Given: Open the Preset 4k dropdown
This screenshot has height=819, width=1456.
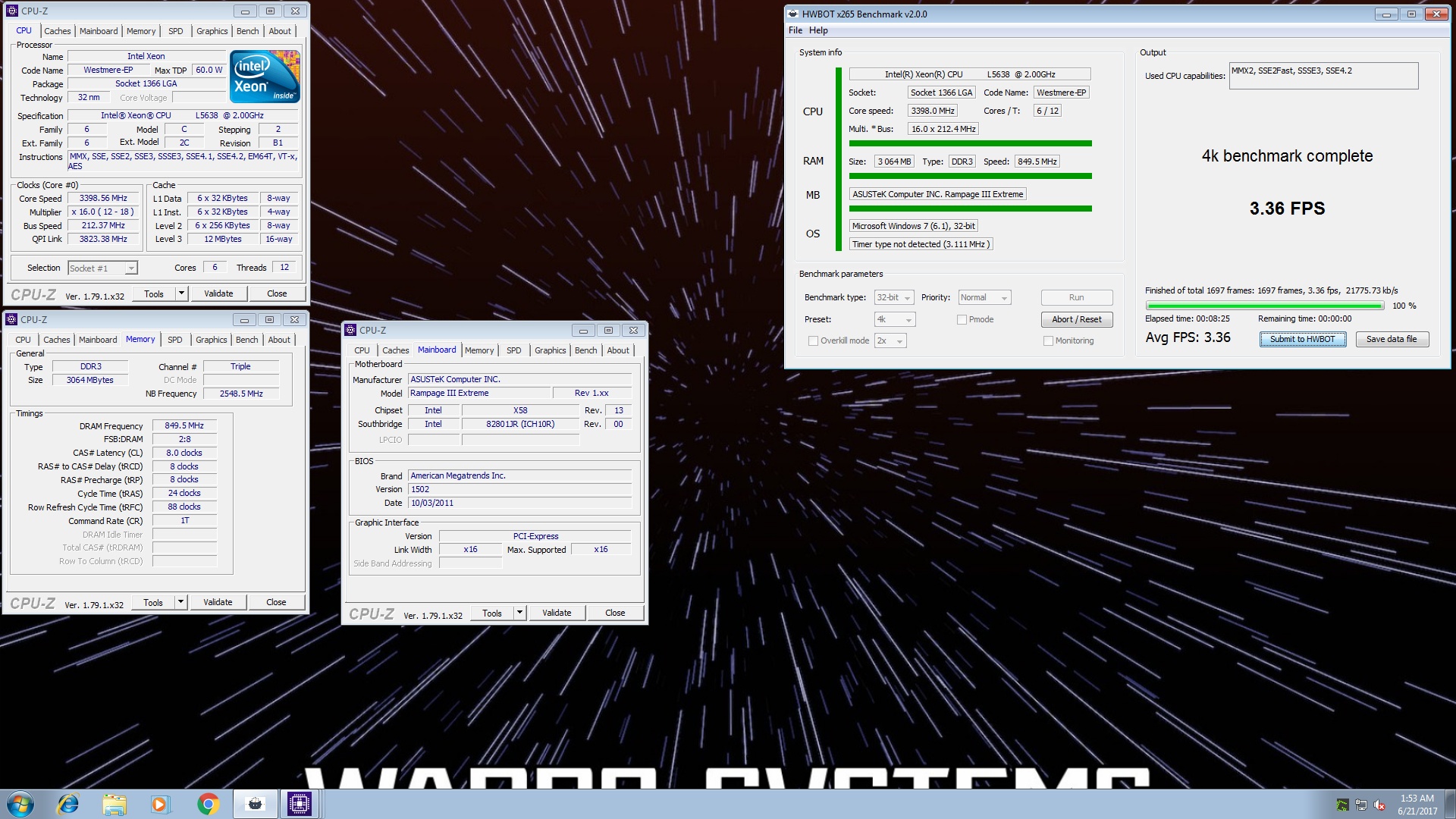Looking at the screenshot, I should pos(895,319).
